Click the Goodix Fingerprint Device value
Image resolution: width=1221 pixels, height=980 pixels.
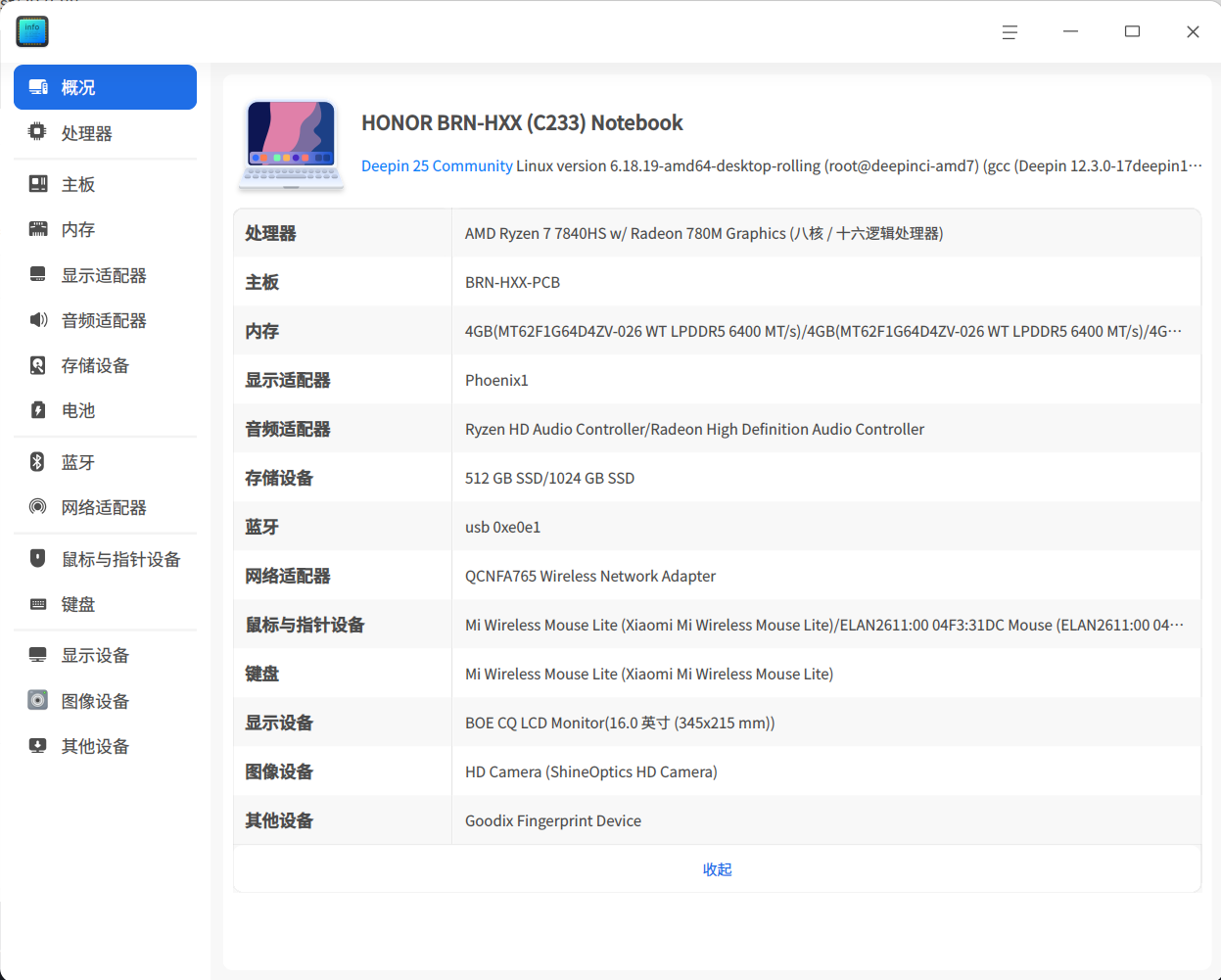(553, 820)
